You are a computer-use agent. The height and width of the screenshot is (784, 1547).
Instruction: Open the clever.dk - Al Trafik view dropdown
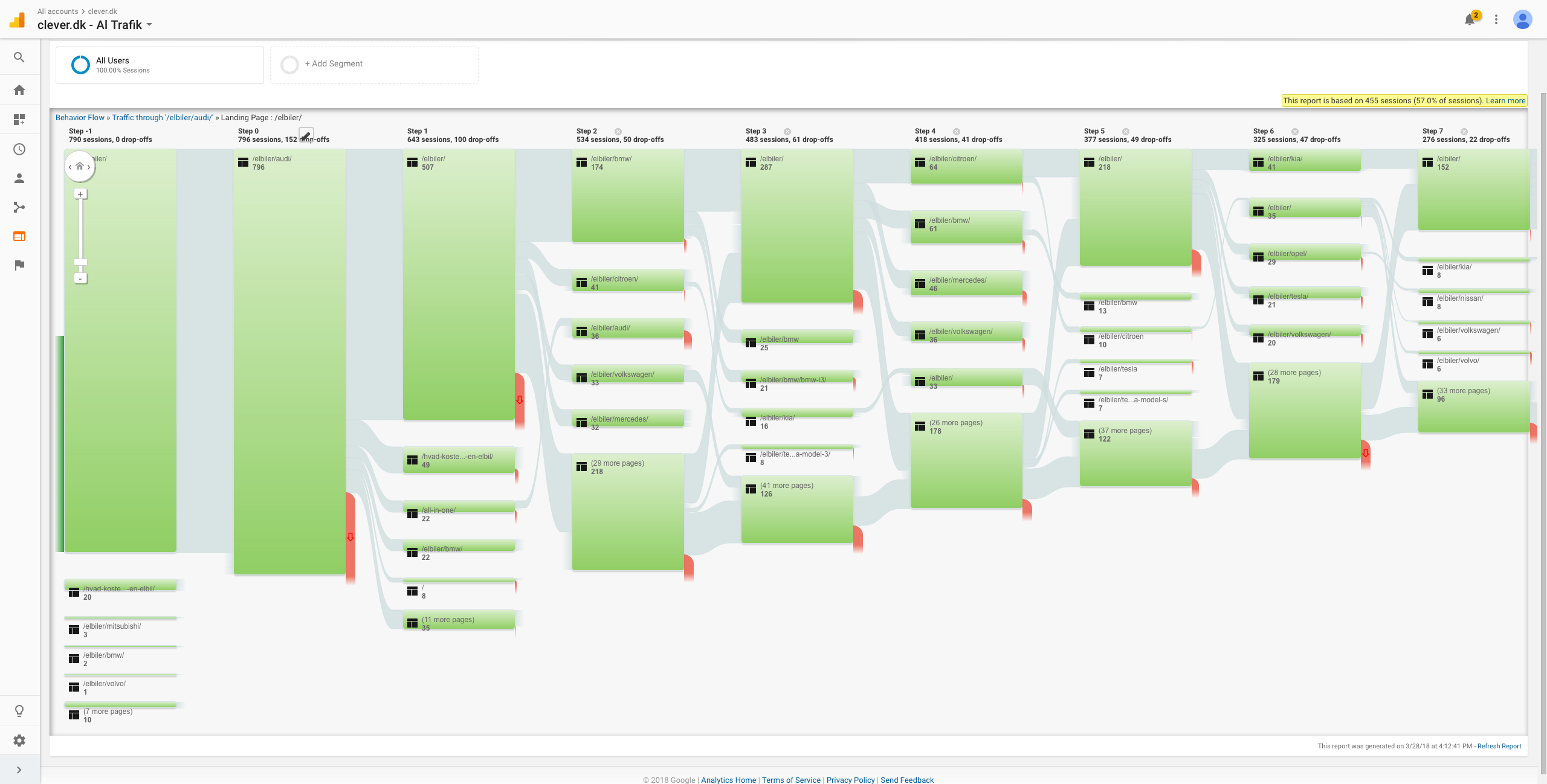pyautogui.click(x=95, y=25)
